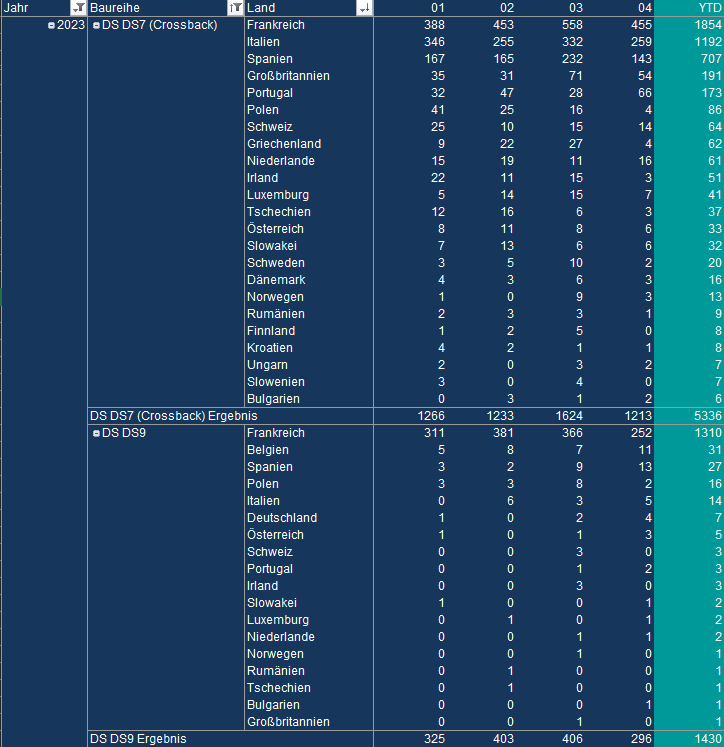Select the 03 month column header

tap(576, 8)
